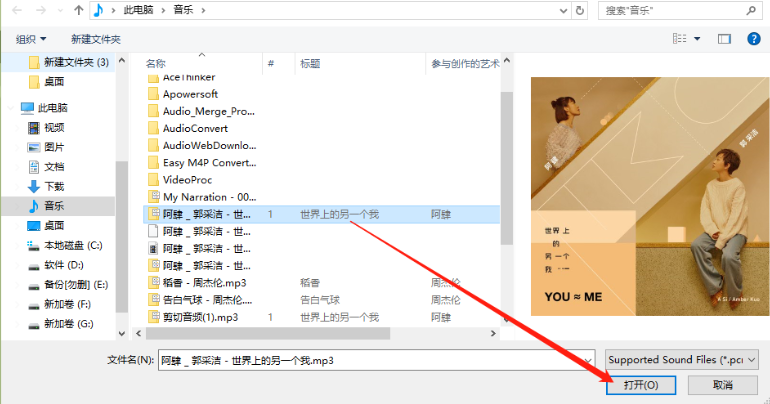Collapse the 此电脑 tree node
Screen dimensions: 770x404
click(x=11, y=108)
